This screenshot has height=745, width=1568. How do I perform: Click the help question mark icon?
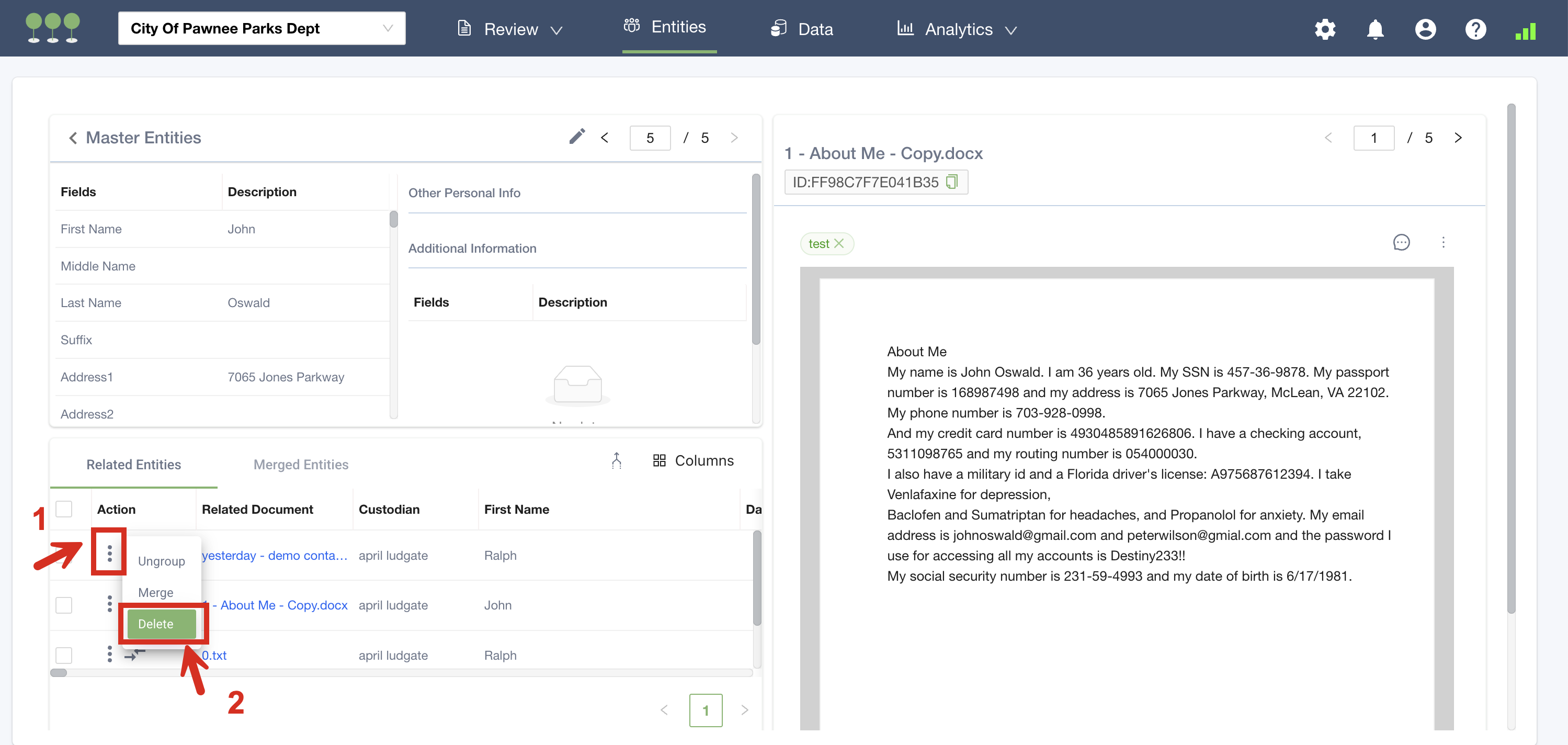pyautogui.click(x=1475, y=29)
